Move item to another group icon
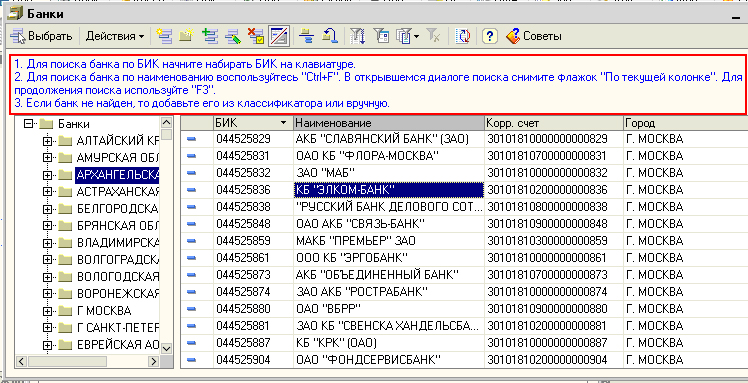Viewport: 748px width, 383px height. coord(307,36)
